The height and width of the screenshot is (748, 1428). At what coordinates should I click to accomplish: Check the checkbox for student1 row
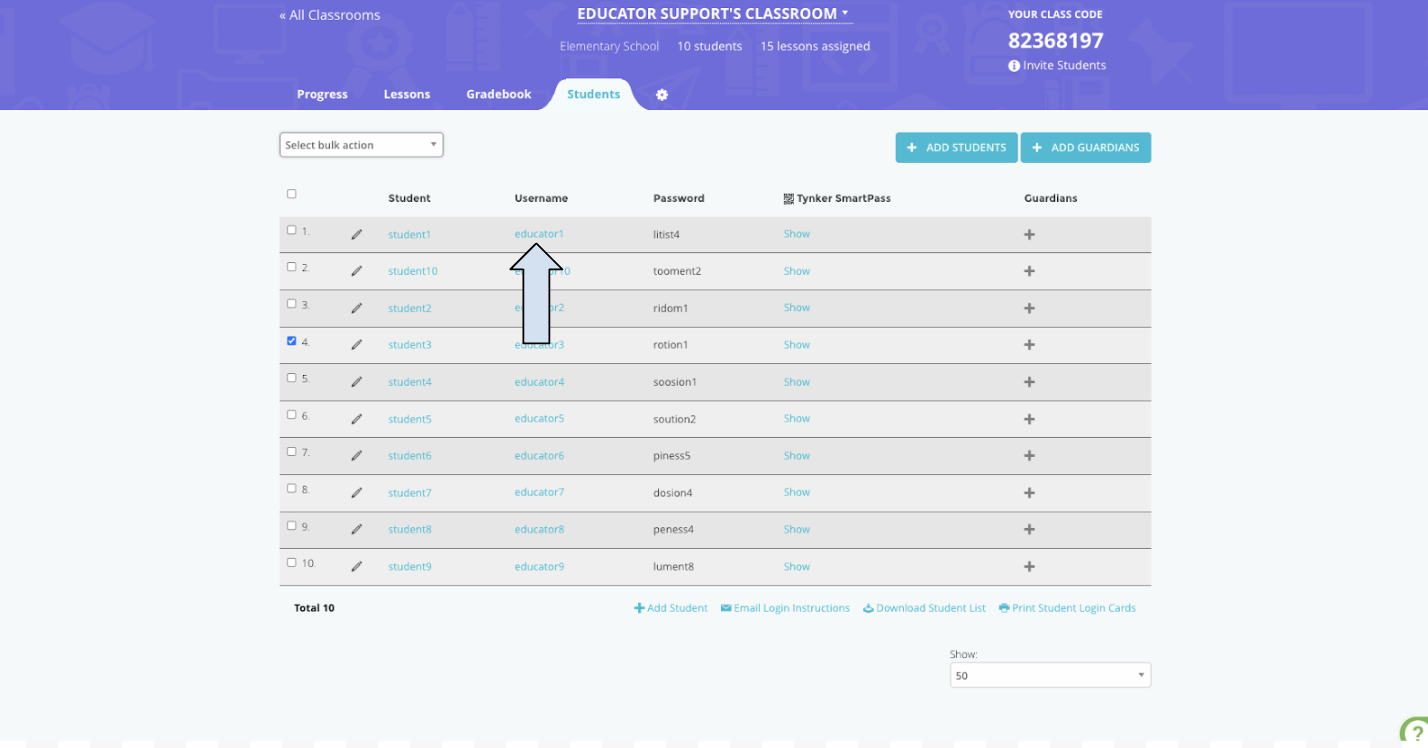292,230
